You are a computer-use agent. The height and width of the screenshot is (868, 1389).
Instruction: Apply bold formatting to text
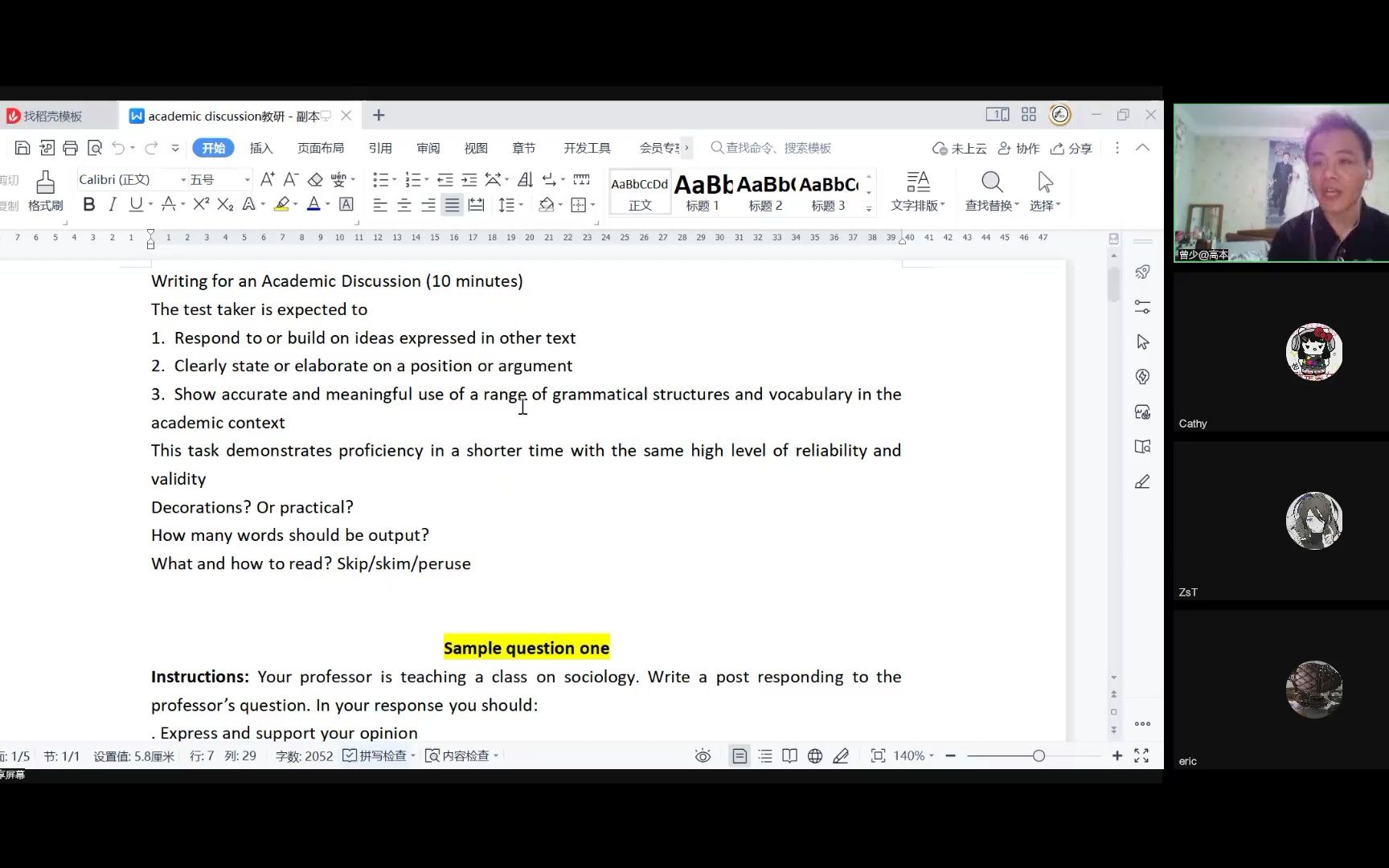pos(88,205)
